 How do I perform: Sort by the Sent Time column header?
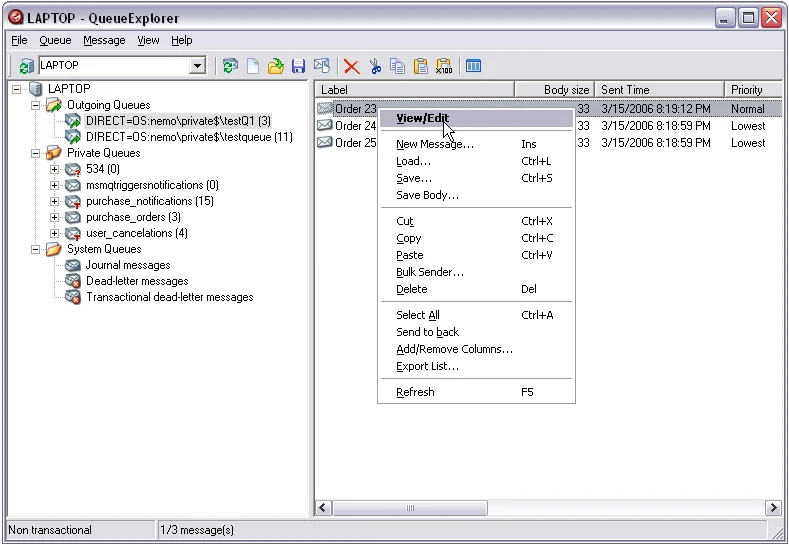[659, 90]
